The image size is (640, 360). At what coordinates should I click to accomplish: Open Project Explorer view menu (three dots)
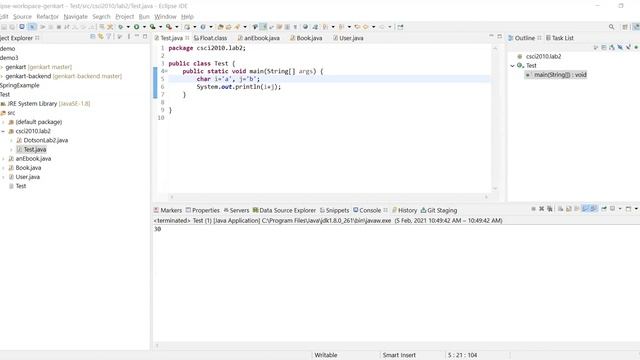[129, 37]
